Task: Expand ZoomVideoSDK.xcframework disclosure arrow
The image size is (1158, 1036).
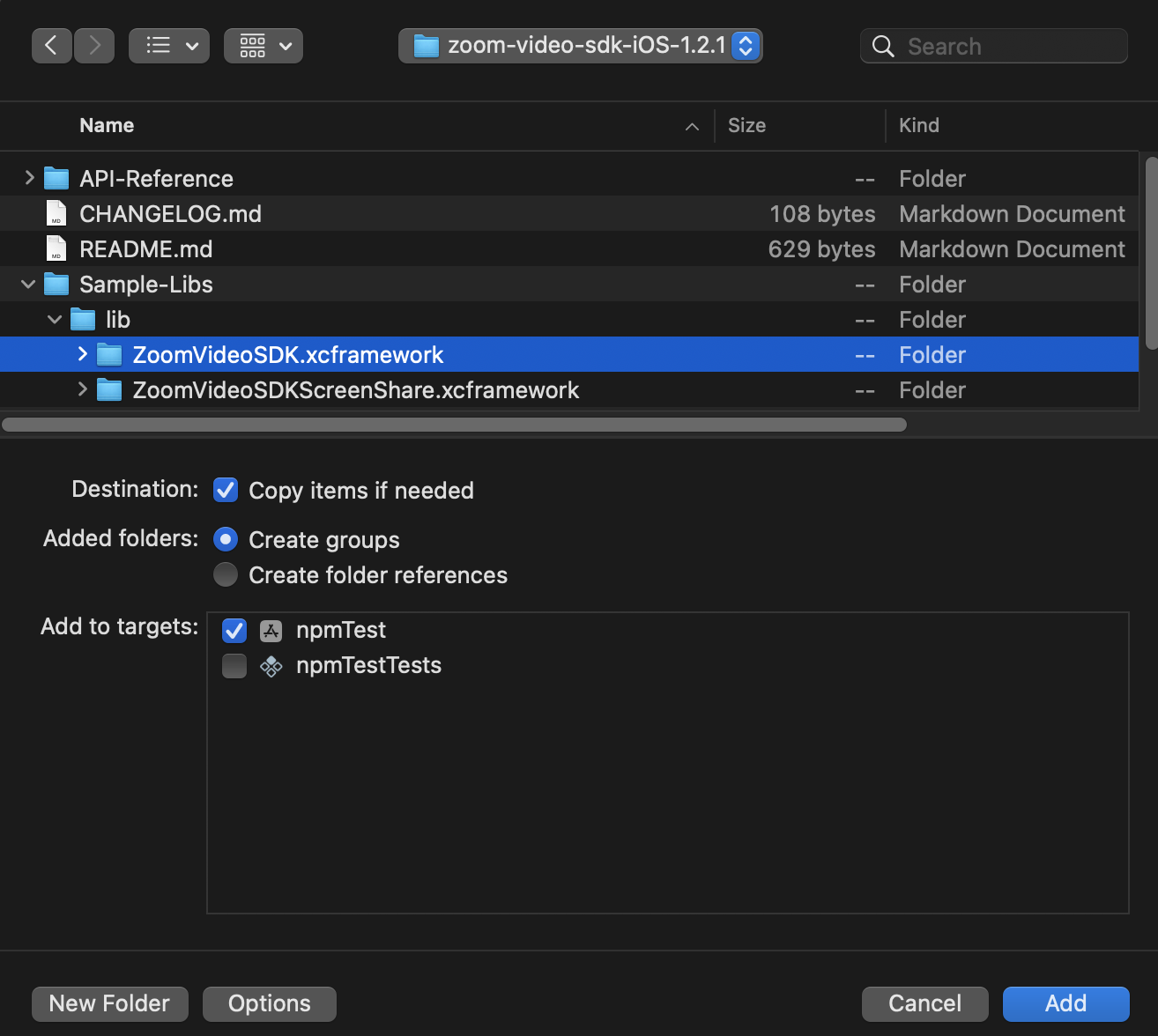Action: (x=82, y=354)
